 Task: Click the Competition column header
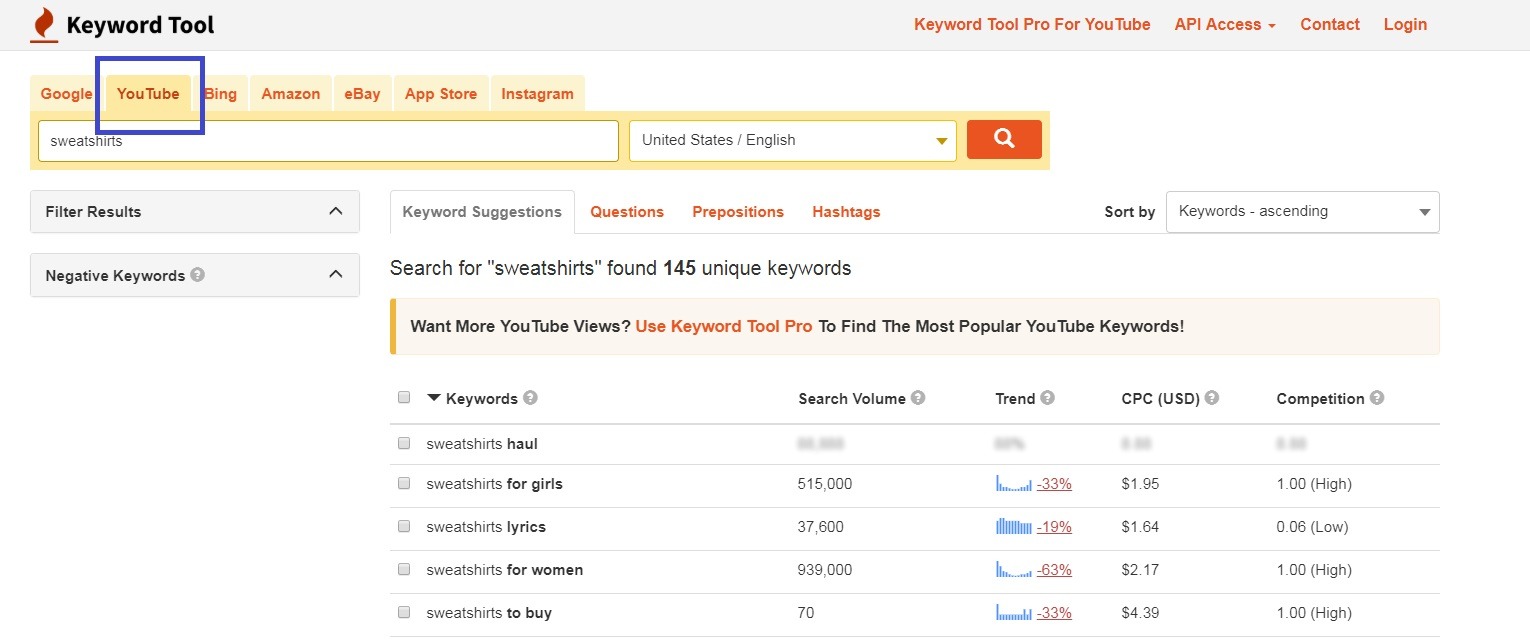click(1320, 398)
